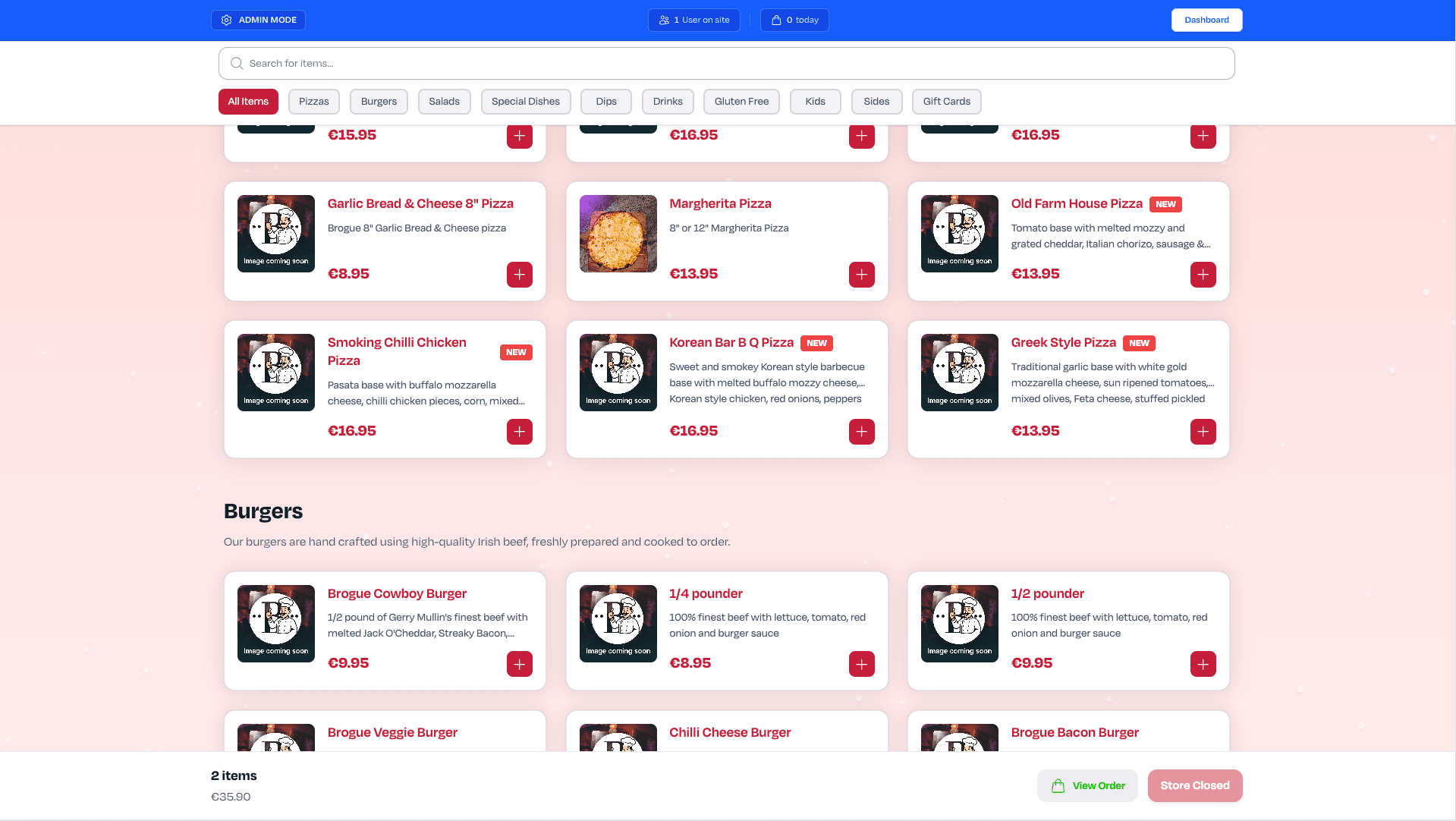Image resolution: width=1456 pixels, height=821 pixels.
Task: Click the €35.90 order total
Action: point(231,797)
